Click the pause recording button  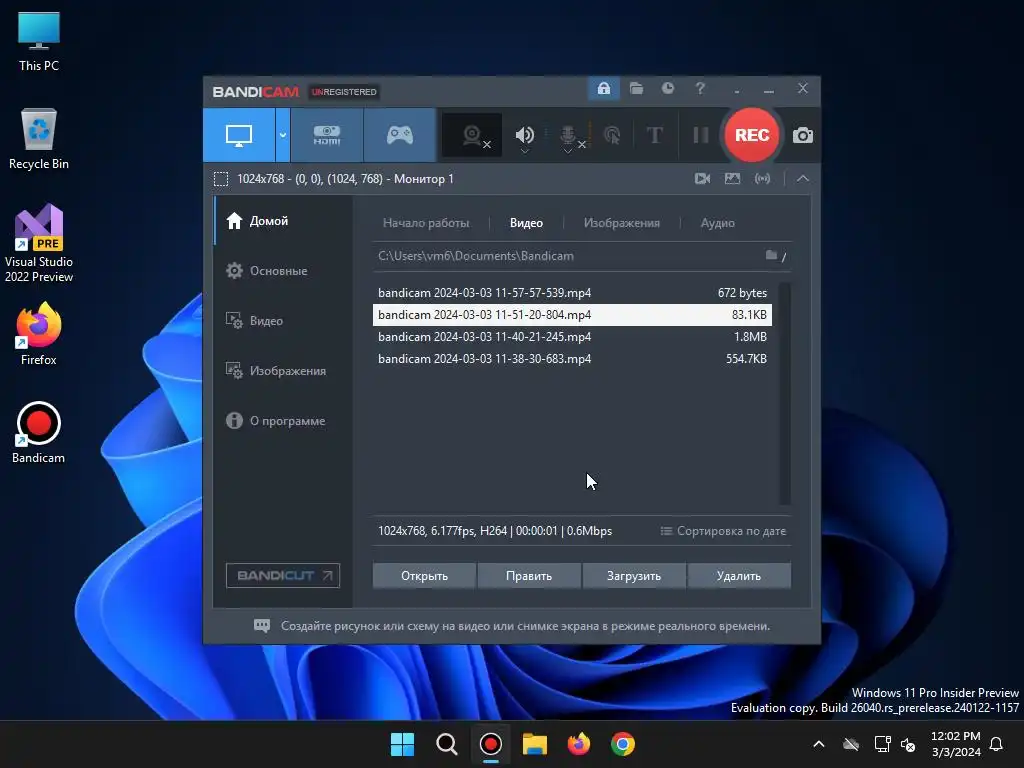(701, 135)
